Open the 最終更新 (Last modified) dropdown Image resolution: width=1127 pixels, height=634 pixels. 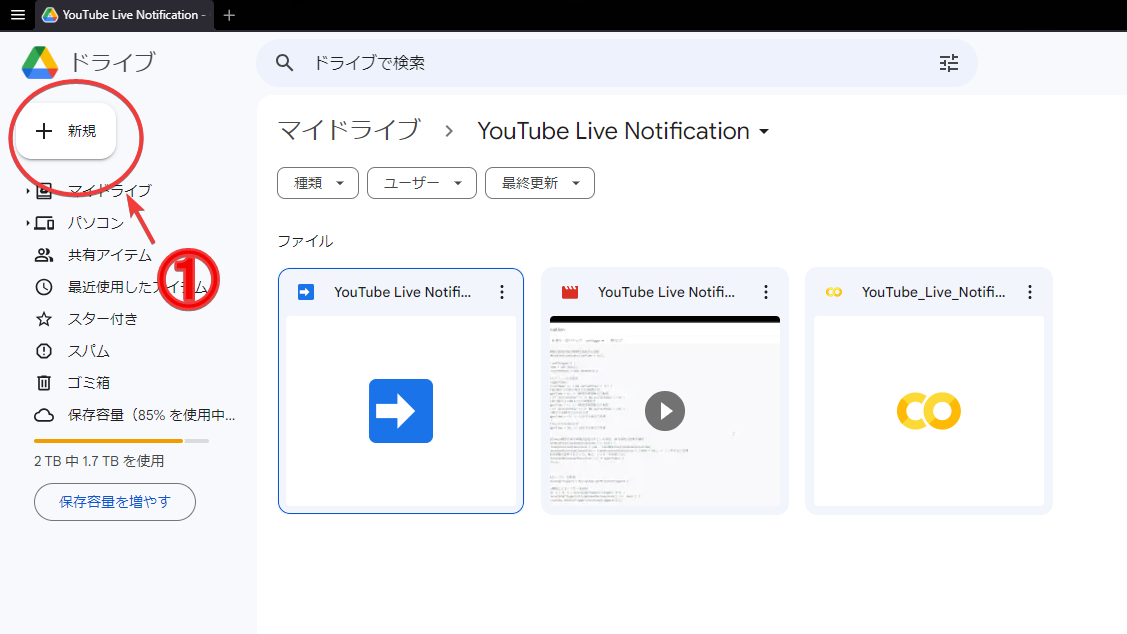[x=539, y=183]
